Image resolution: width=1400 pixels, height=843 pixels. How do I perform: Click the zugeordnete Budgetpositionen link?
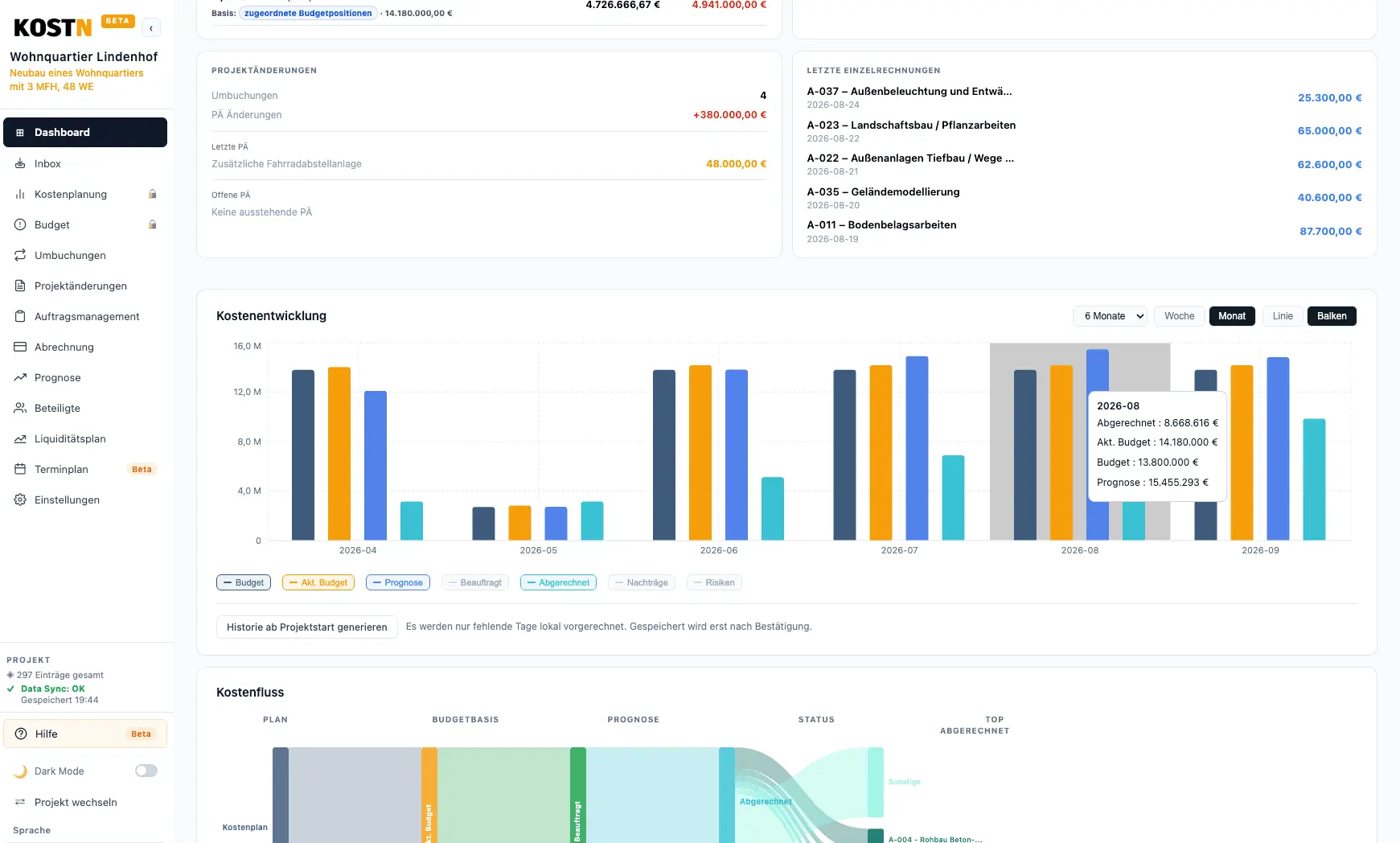(x=308, y=13)
